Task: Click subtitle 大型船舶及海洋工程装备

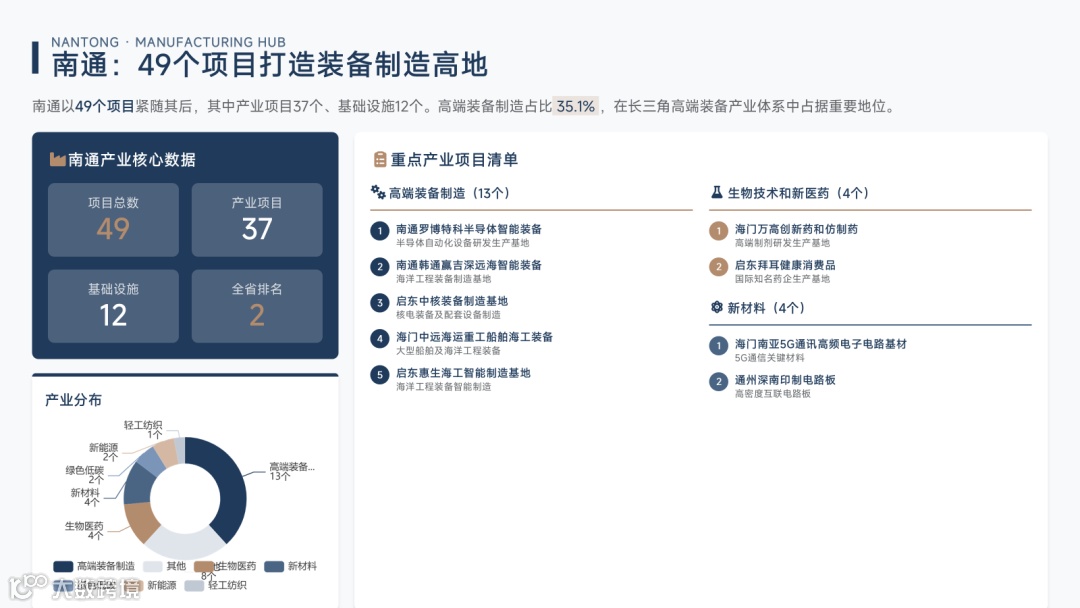Action: pyautogui.click(x=448, y=350)
